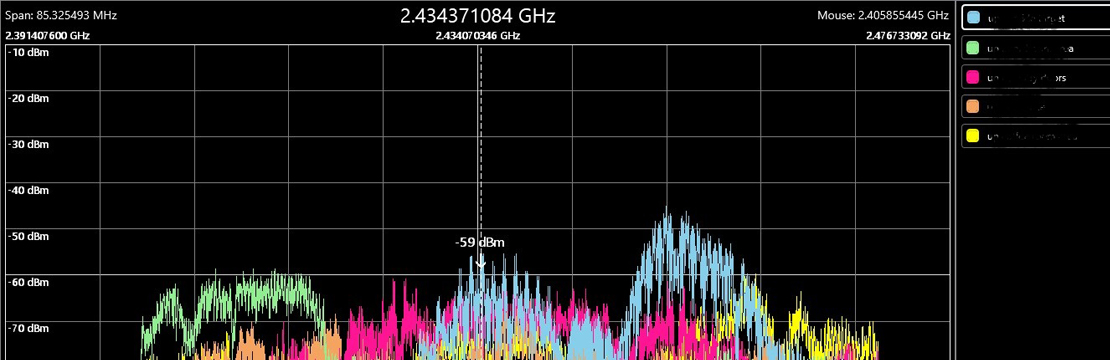
Task: Click the marker frequency 2.434070346 GHz label
Action: 478,35
